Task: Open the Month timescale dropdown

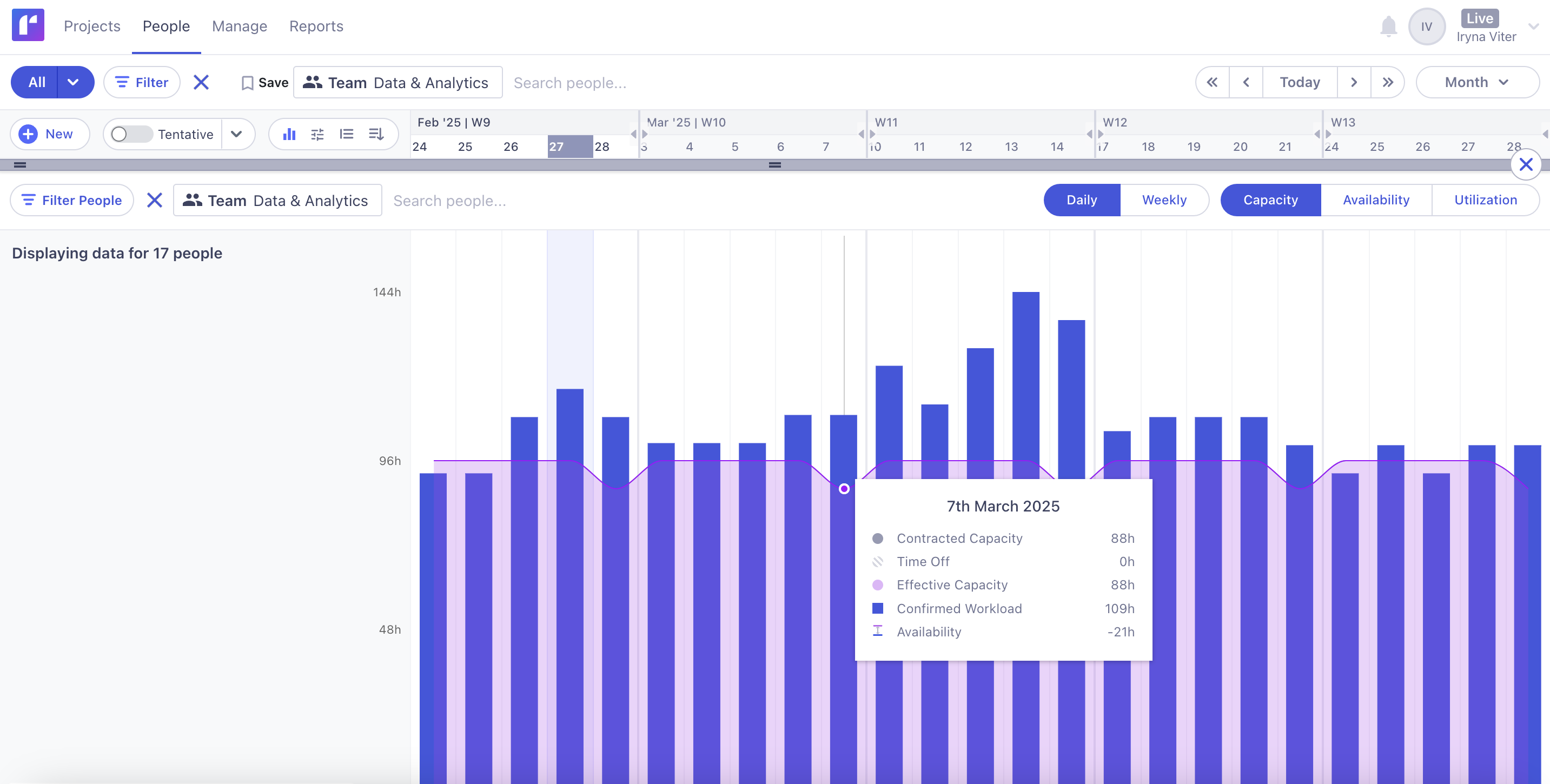Action: coord(1476,82)
